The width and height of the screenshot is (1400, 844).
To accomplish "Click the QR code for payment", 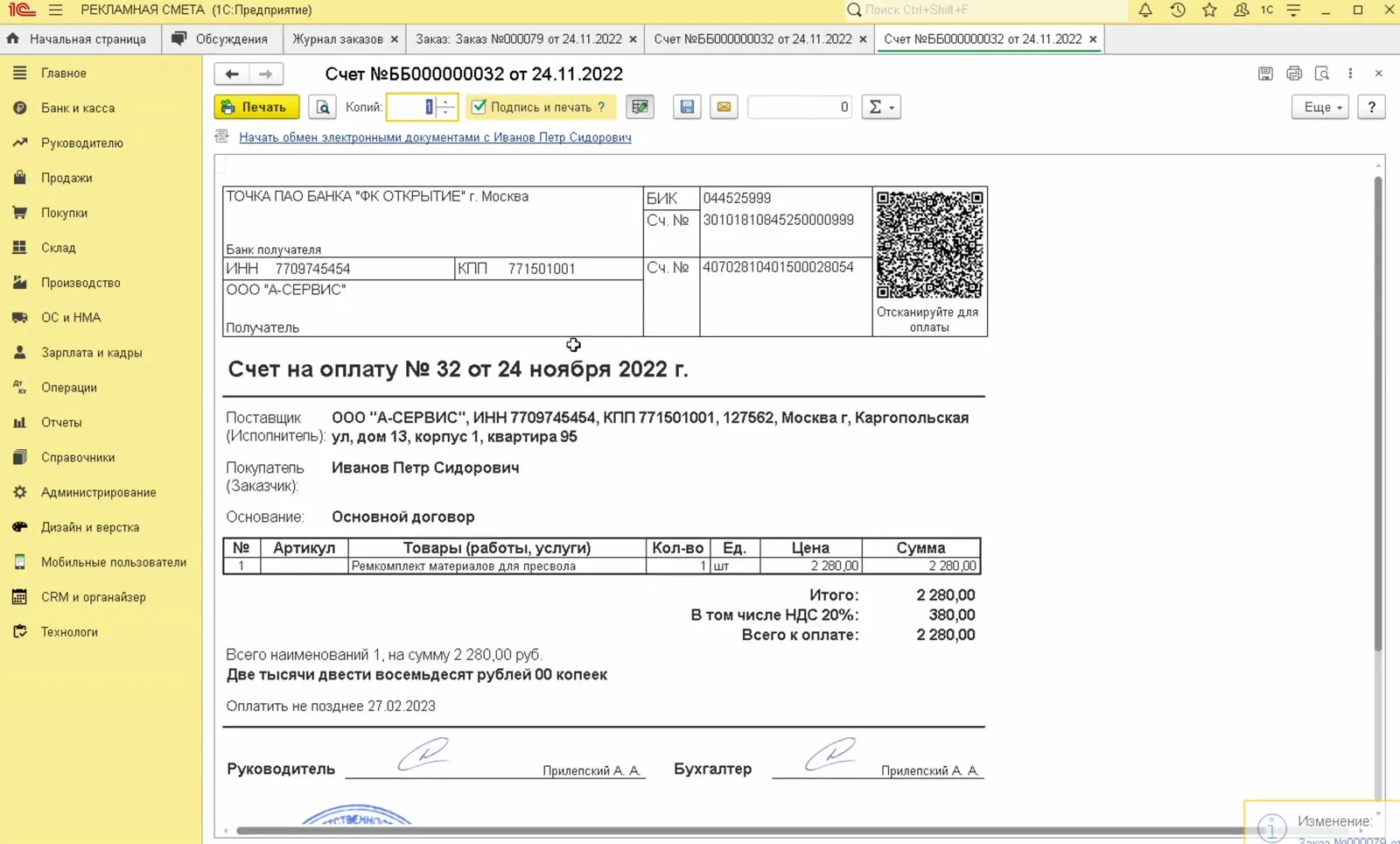I will point(929,245).
